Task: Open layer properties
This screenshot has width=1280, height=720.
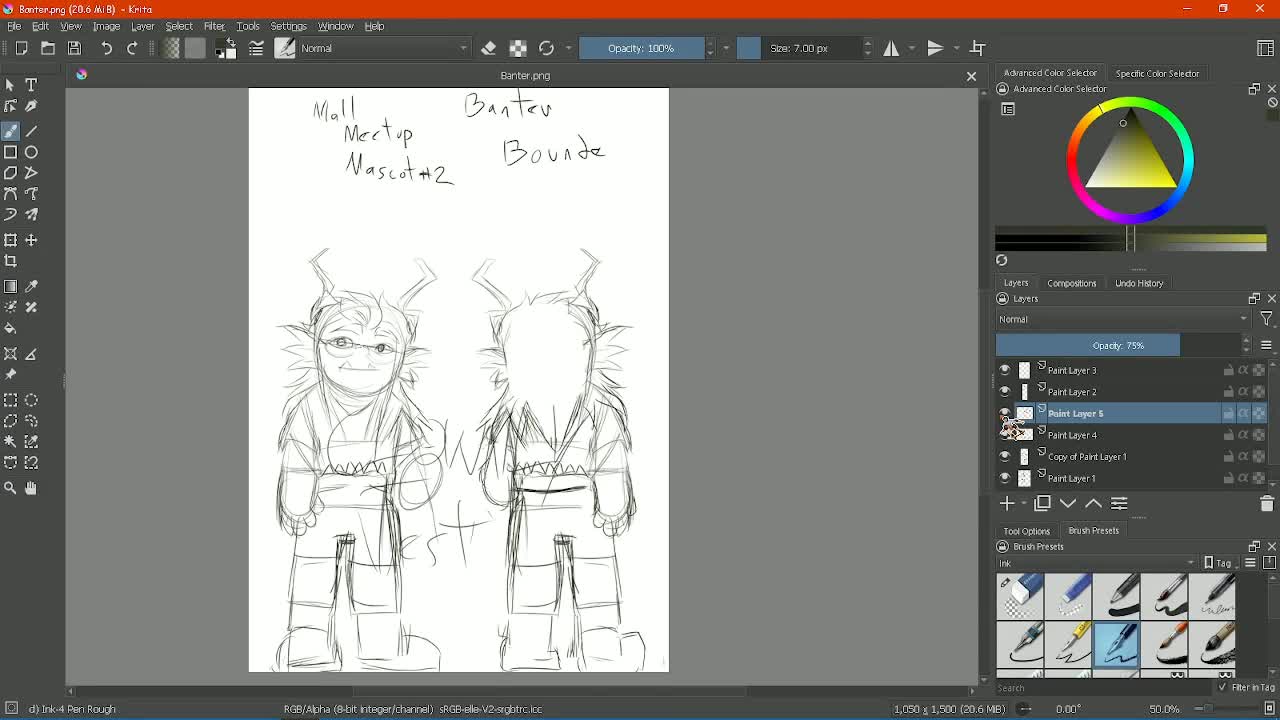Action: click(1119, 504)
